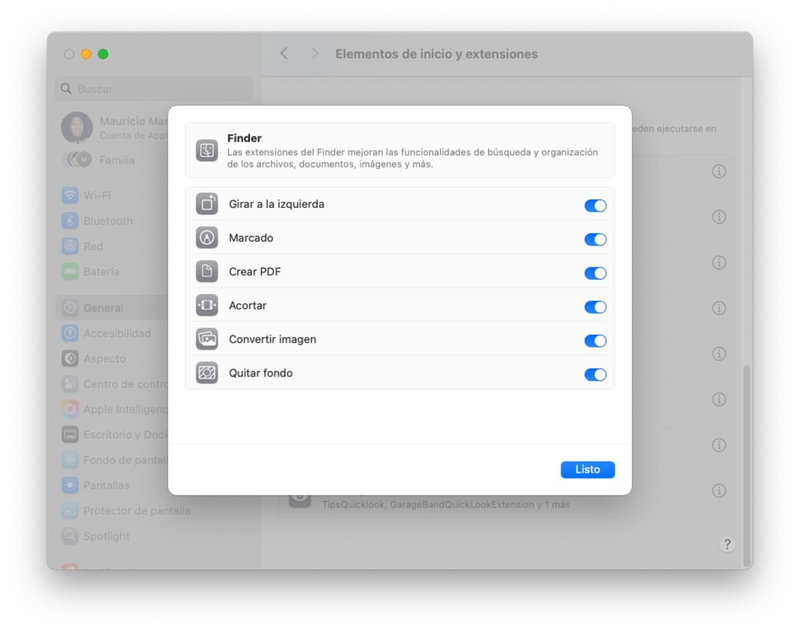Click the Fondo de pantalla icon

click(x=70, y=460)
